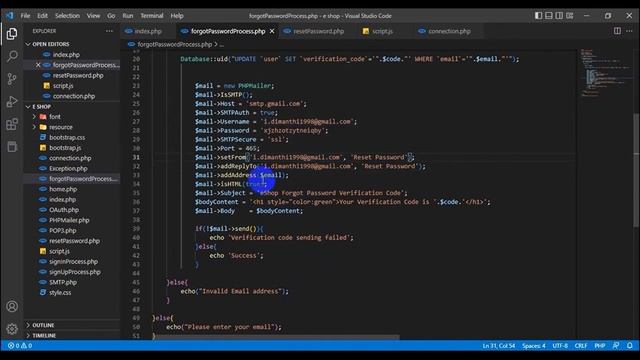Screen dimensions: 640x360
Task: Change indentation via Spaces: 4
Action: (x=533, y=346)
